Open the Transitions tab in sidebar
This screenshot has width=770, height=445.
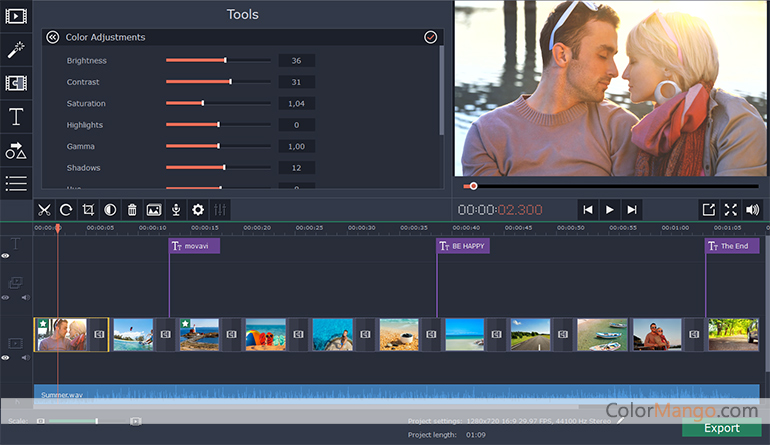click(x=16, y=83)
